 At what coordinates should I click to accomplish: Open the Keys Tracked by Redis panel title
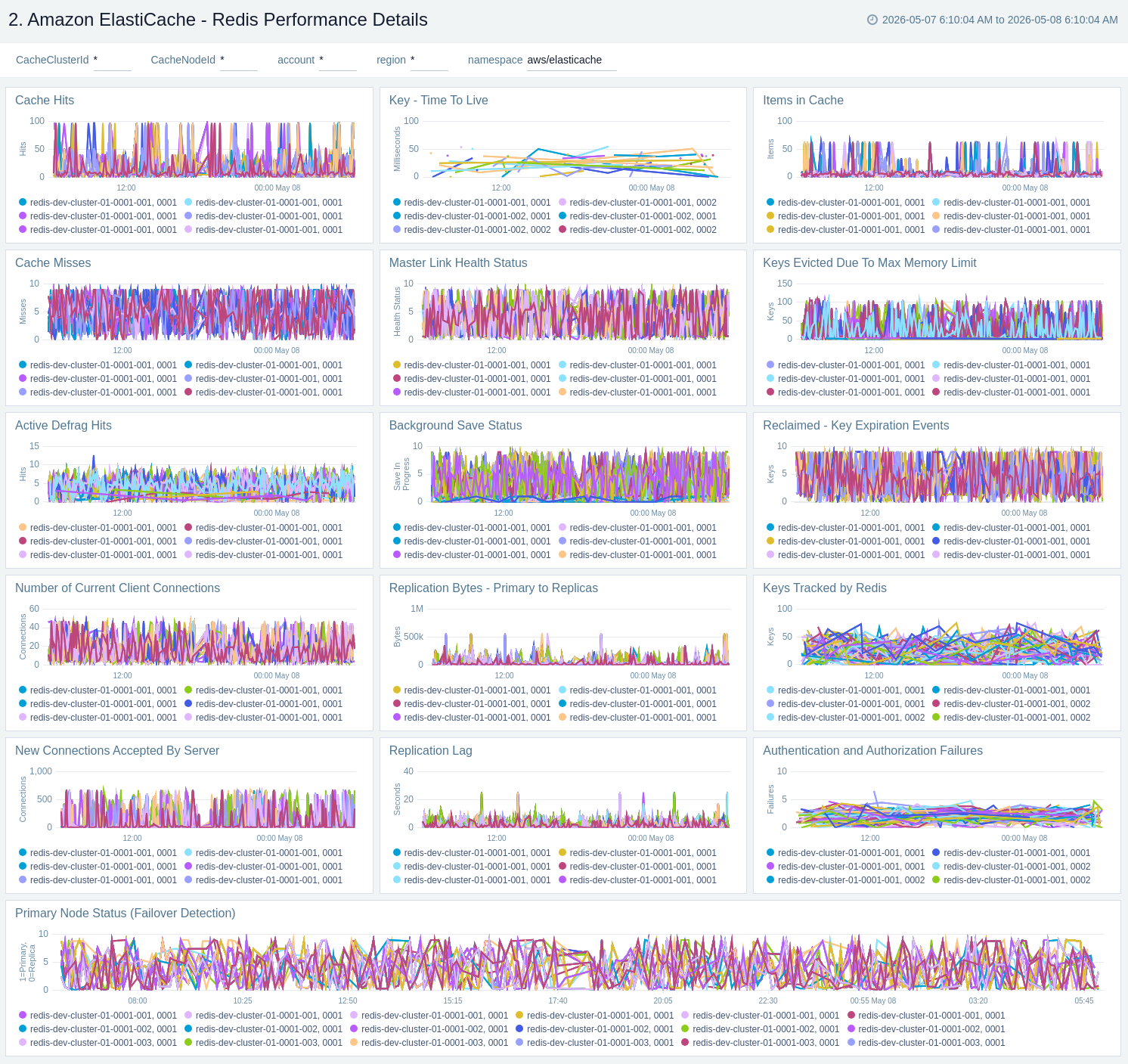pos(825,588)
